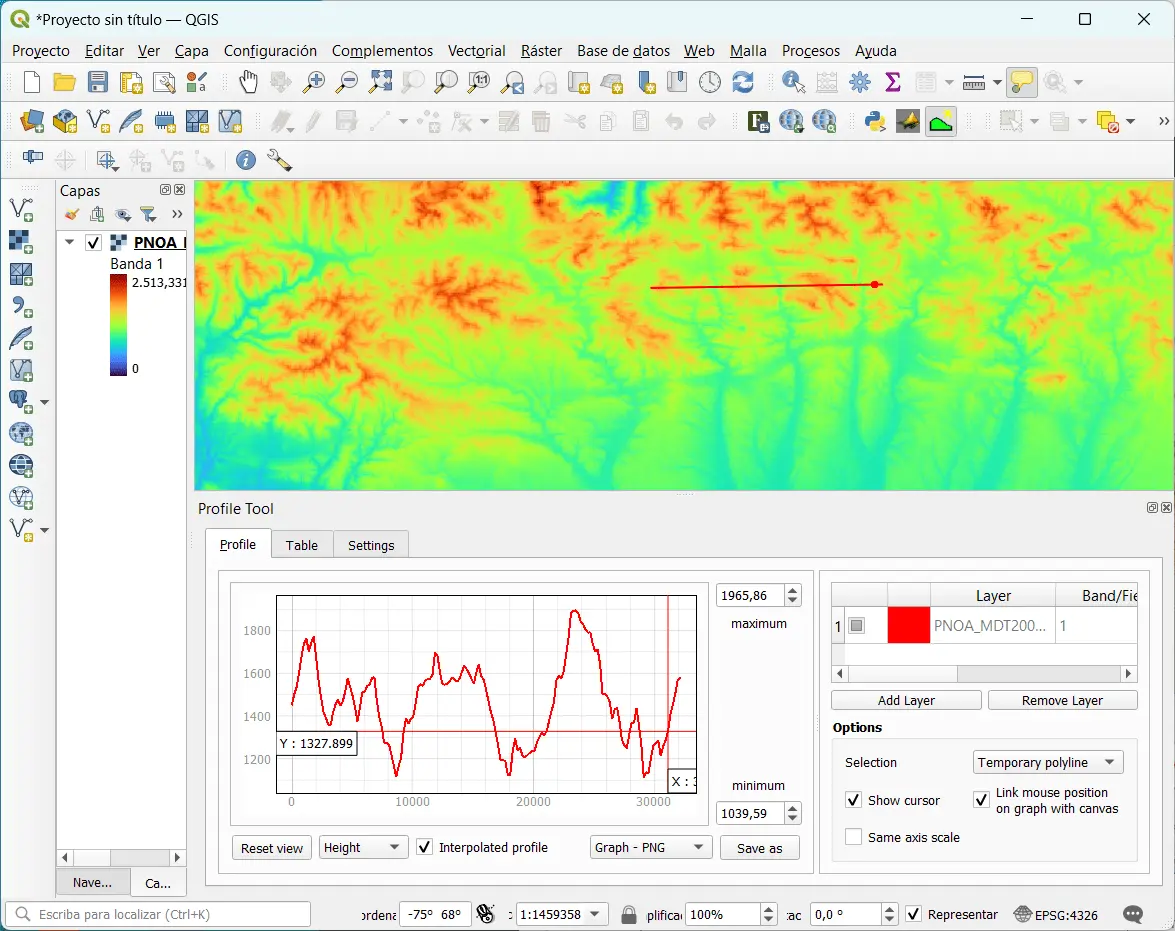The height and width of the screenshot is (931, 1175).
Task: Toggle visibility of the PNOA layer
Action: (94, 243)
